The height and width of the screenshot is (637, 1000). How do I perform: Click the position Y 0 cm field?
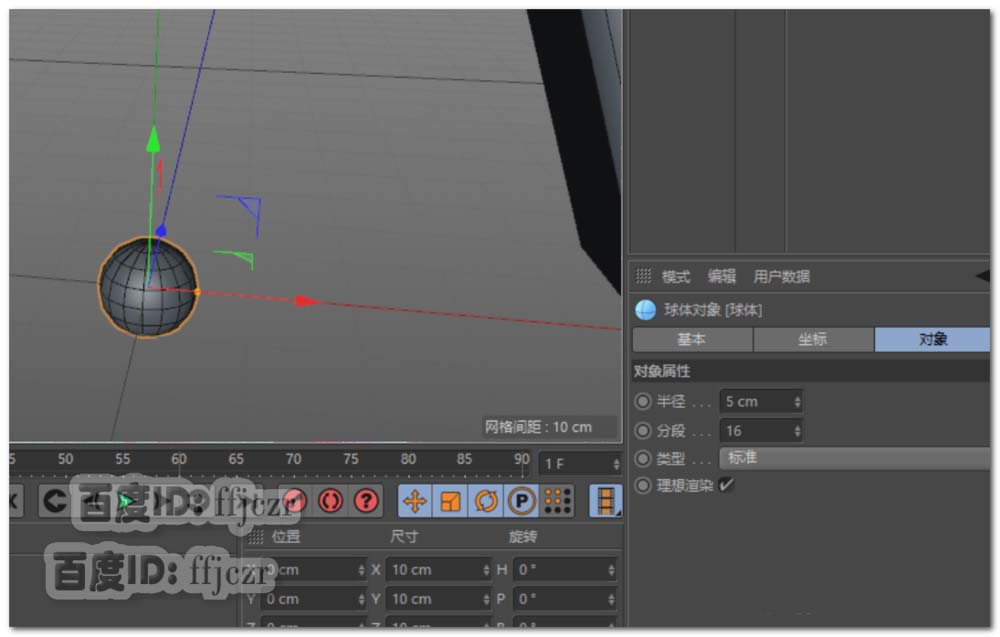coord(313,599)
